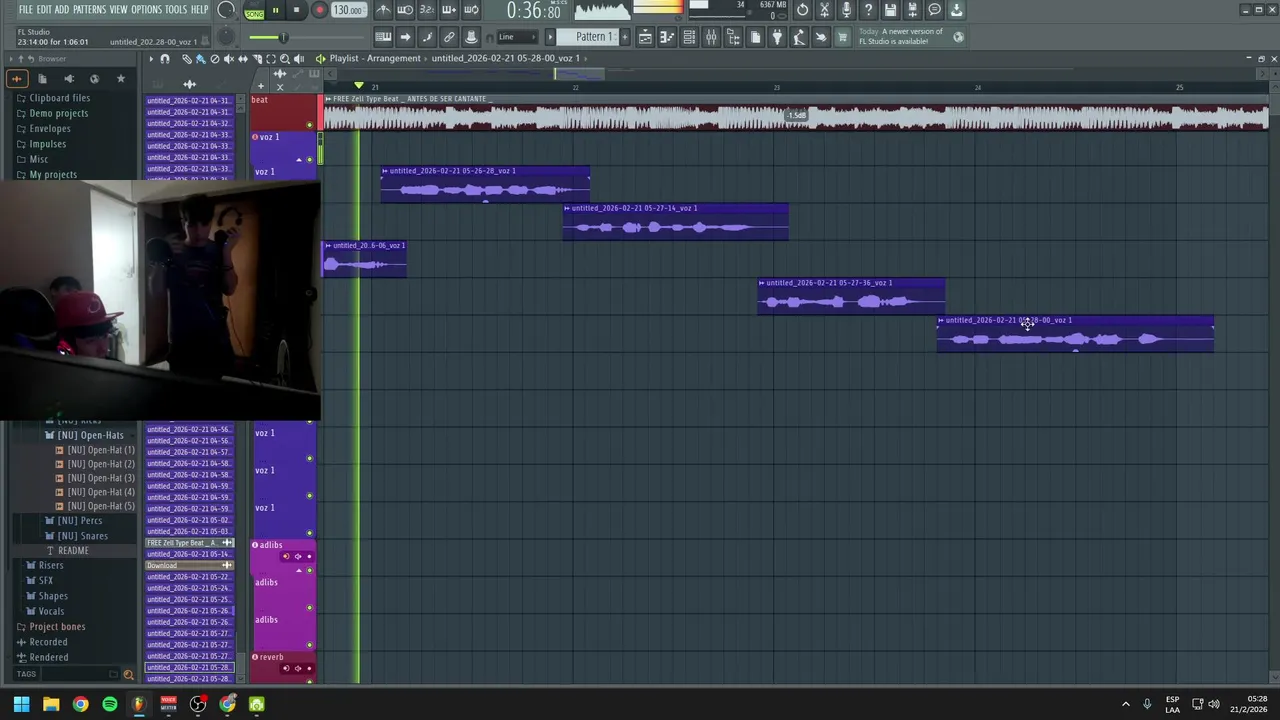Open the help question mark icon
The width and height of the screenshot is (1280, 720).
[868, 10]
